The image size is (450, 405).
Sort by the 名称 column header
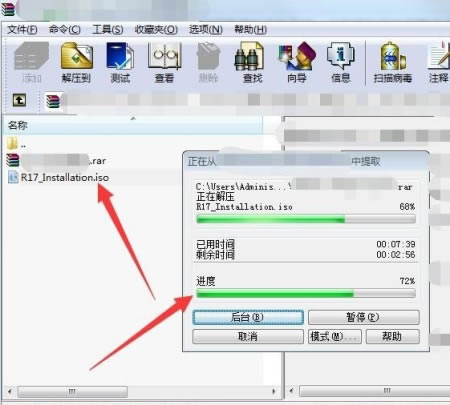click(133, 126)
